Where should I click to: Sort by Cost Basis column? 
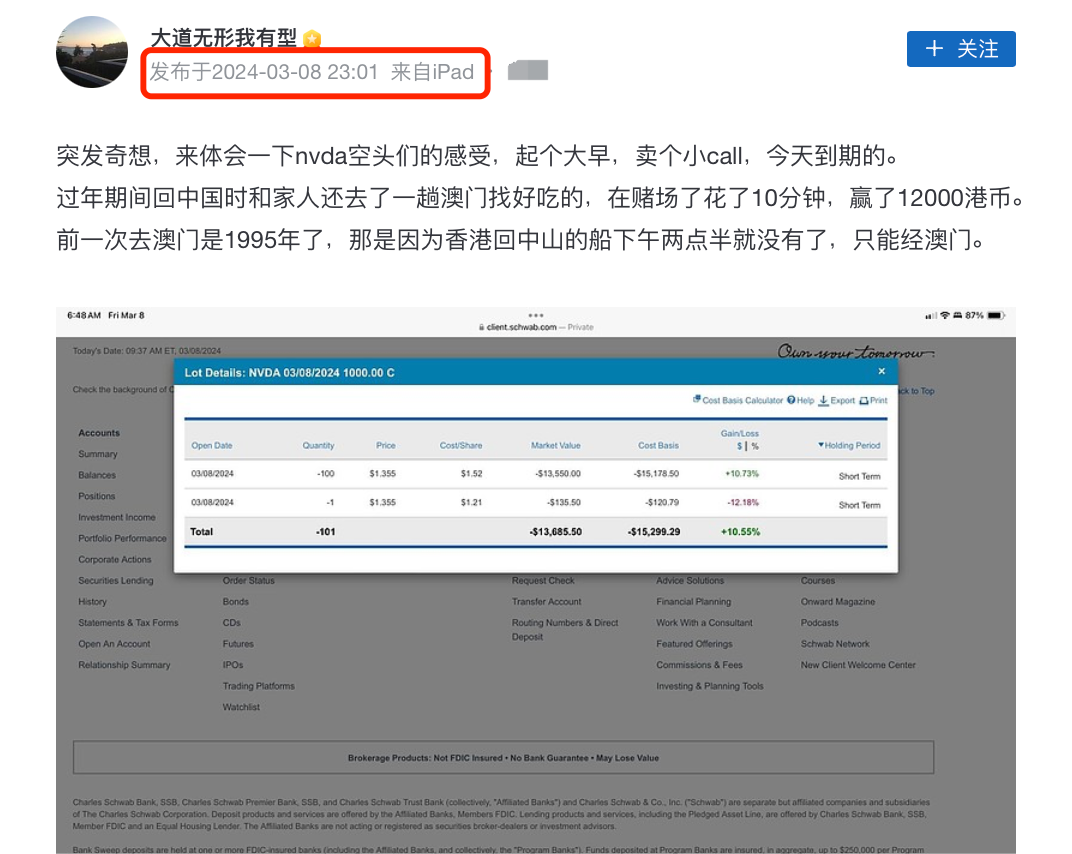[658, 446]
